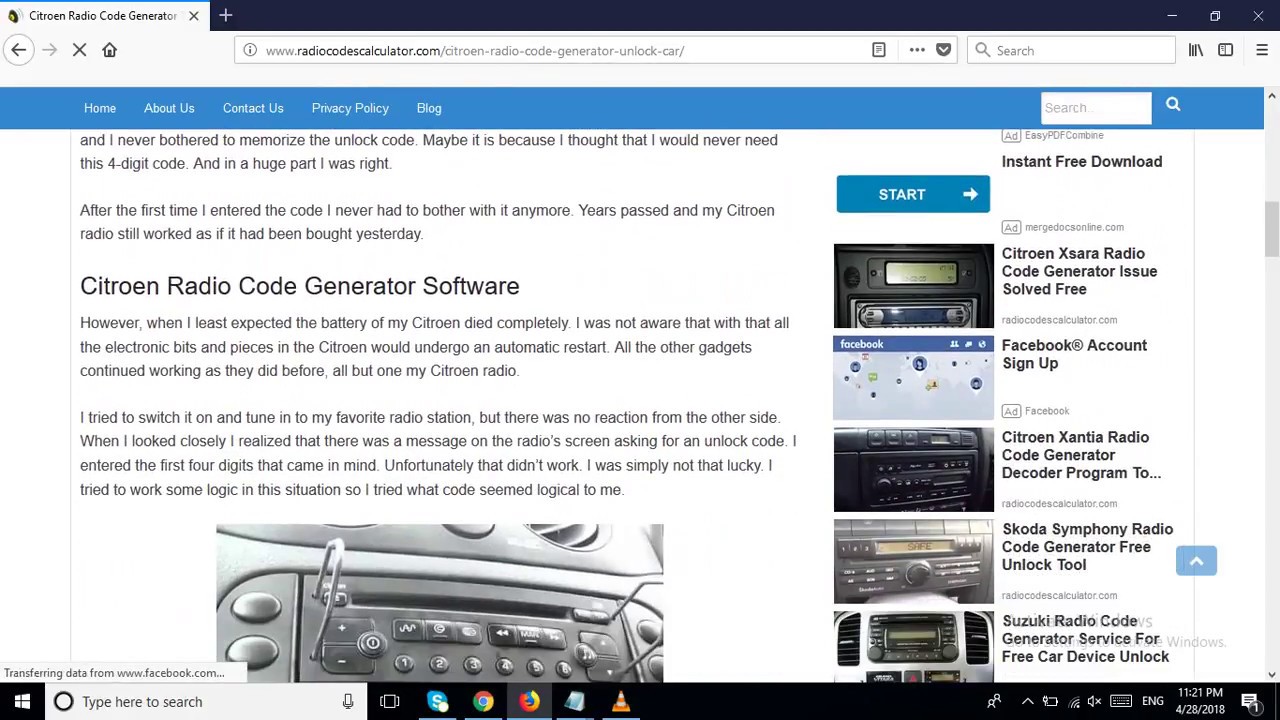The height and width of the screenshot is (720, 1280).
Task: Open Citroen Xsara Radio Code Generator article
Action: pos(1079,271)
